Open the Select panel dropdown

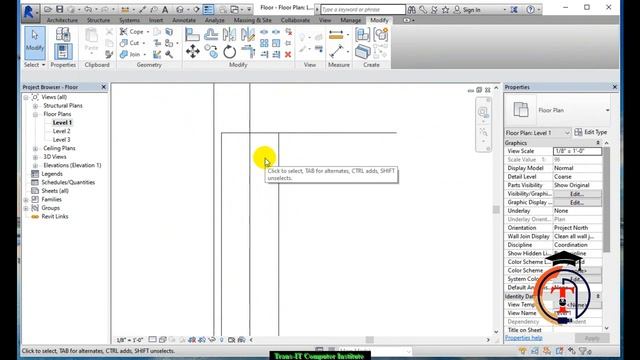[x=35, y=65]
